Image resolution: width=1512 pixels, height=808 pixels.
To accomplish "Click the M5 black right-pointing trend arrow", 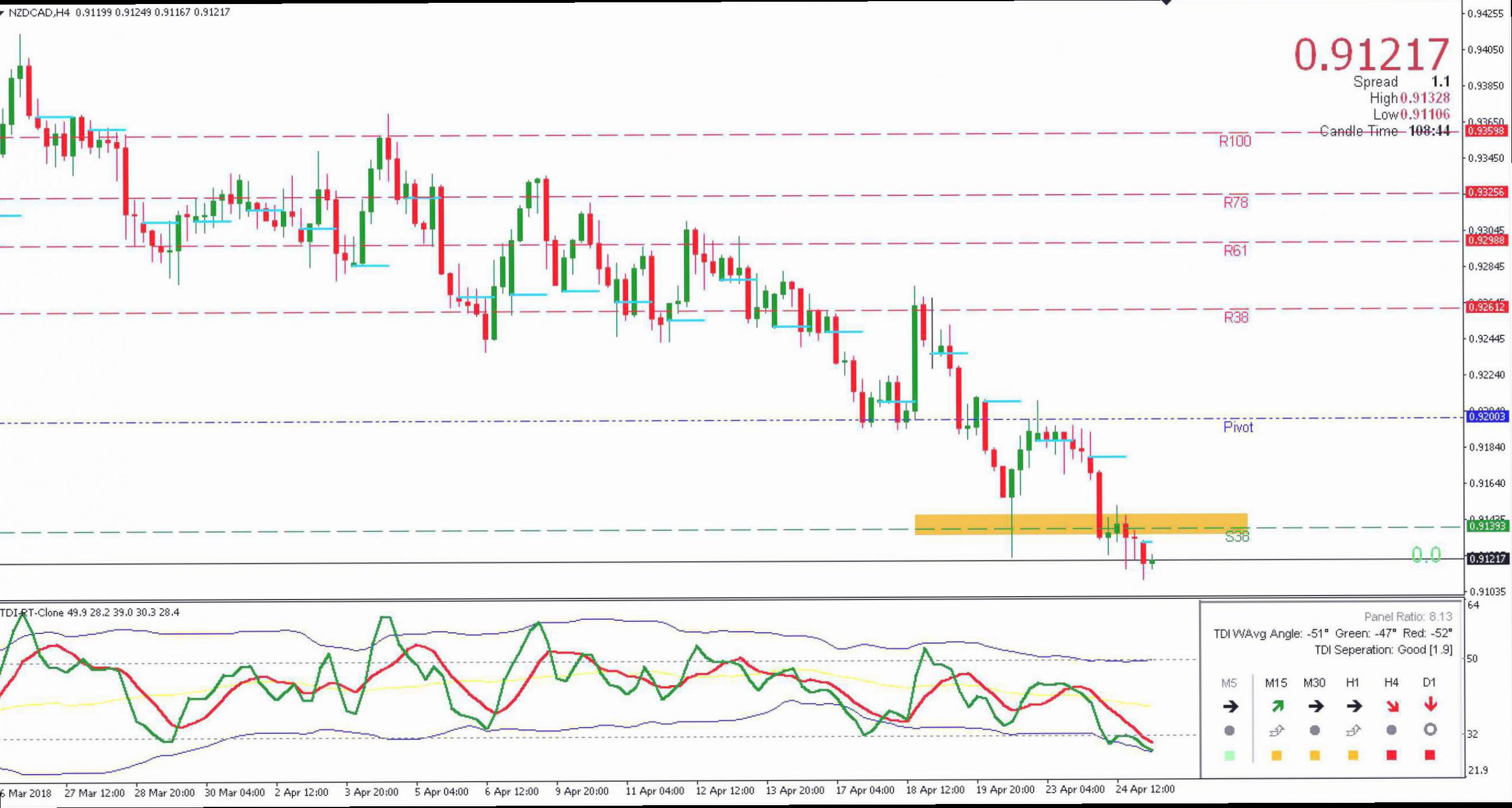I will tap(1229, 706).
